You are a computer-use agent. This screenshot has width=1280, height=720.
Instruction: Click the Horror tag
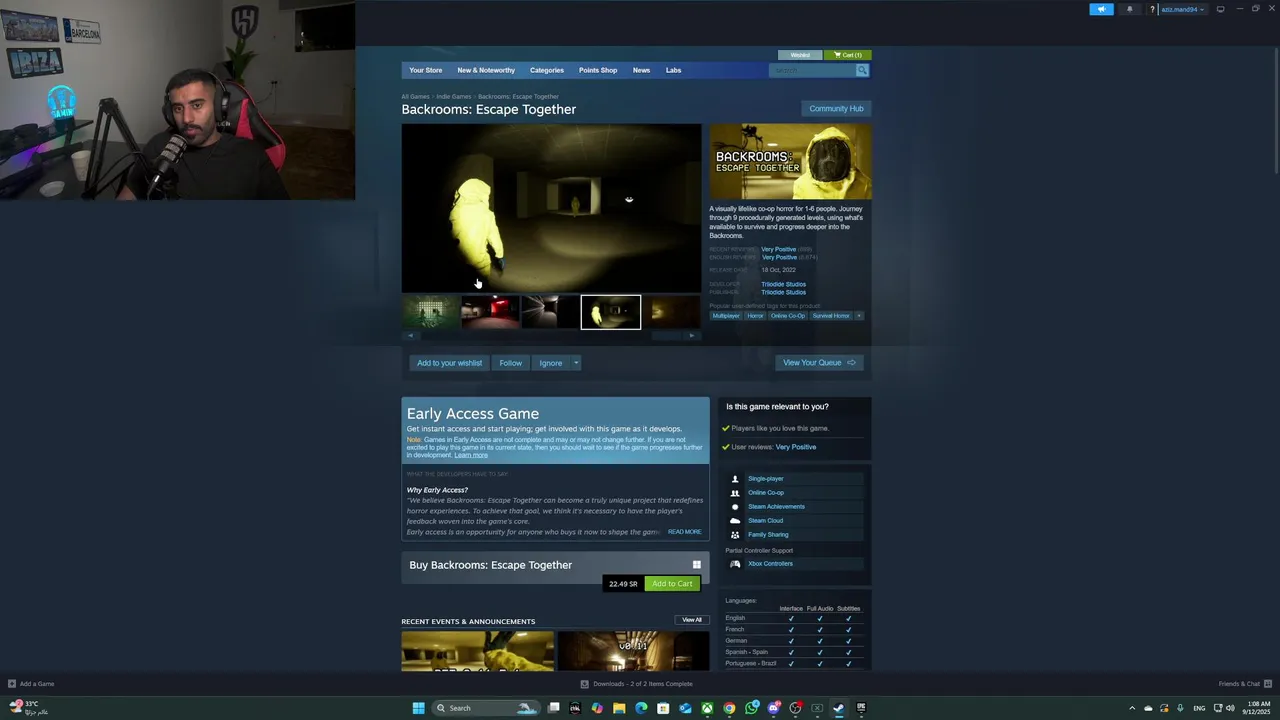tap(755, 316)
